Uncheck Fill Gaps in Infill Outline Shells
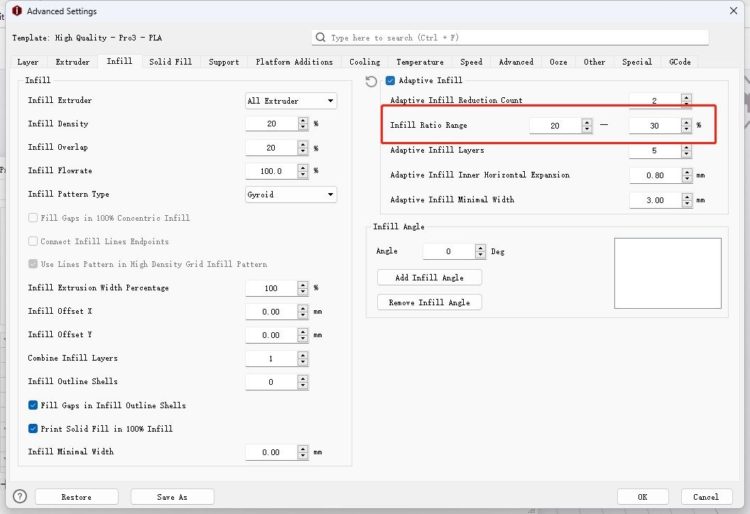The height and width of the screenshot is (514, 750). (33, 405)
